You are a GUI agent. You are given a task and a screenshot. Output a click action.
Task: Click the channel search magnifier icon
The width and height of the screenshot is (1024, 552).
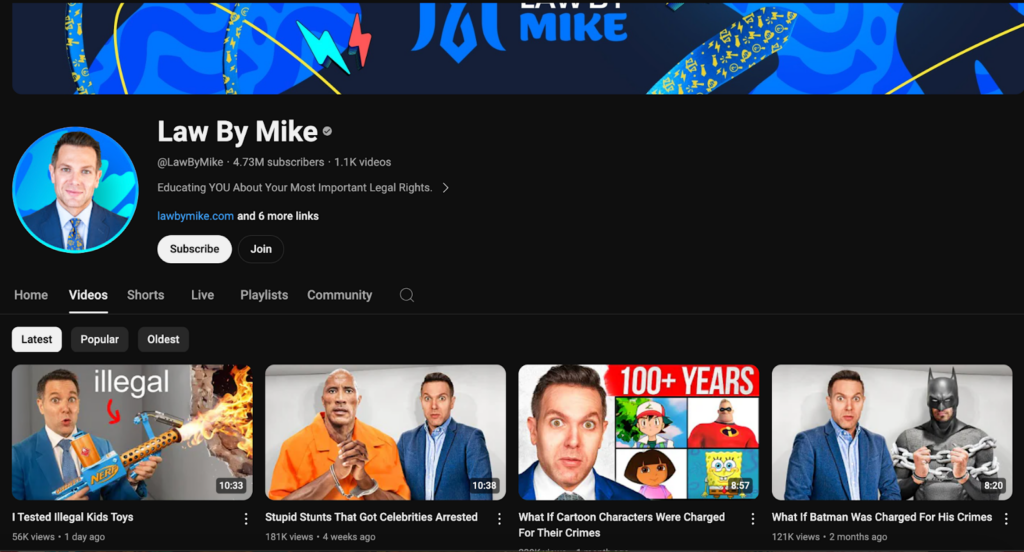(x=406, y=295)
